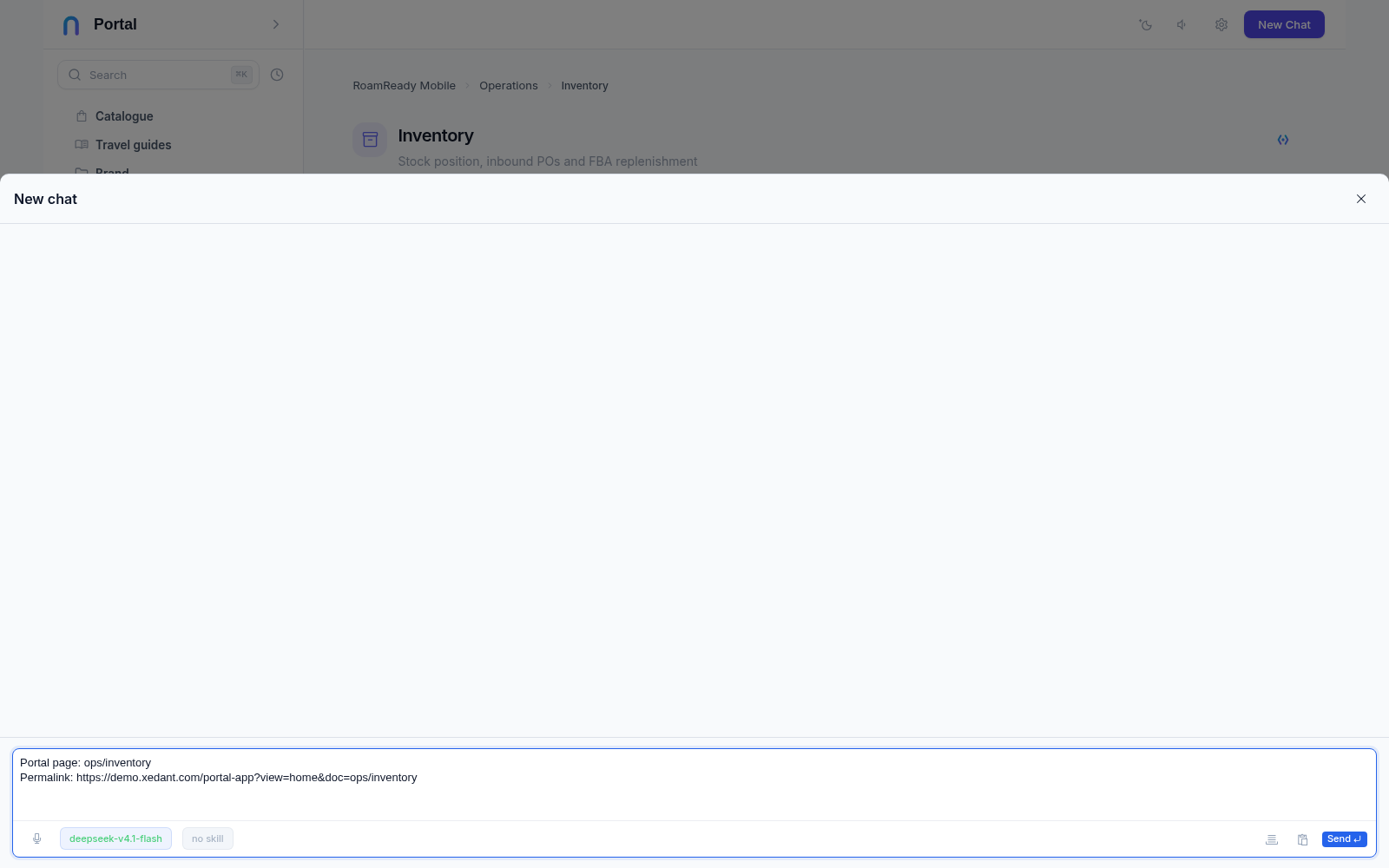The height and width of the screenshot is (868, 1389).
Task: Click the microphone voice input icon
Action: pyautogui.click(x=37, y=838)
